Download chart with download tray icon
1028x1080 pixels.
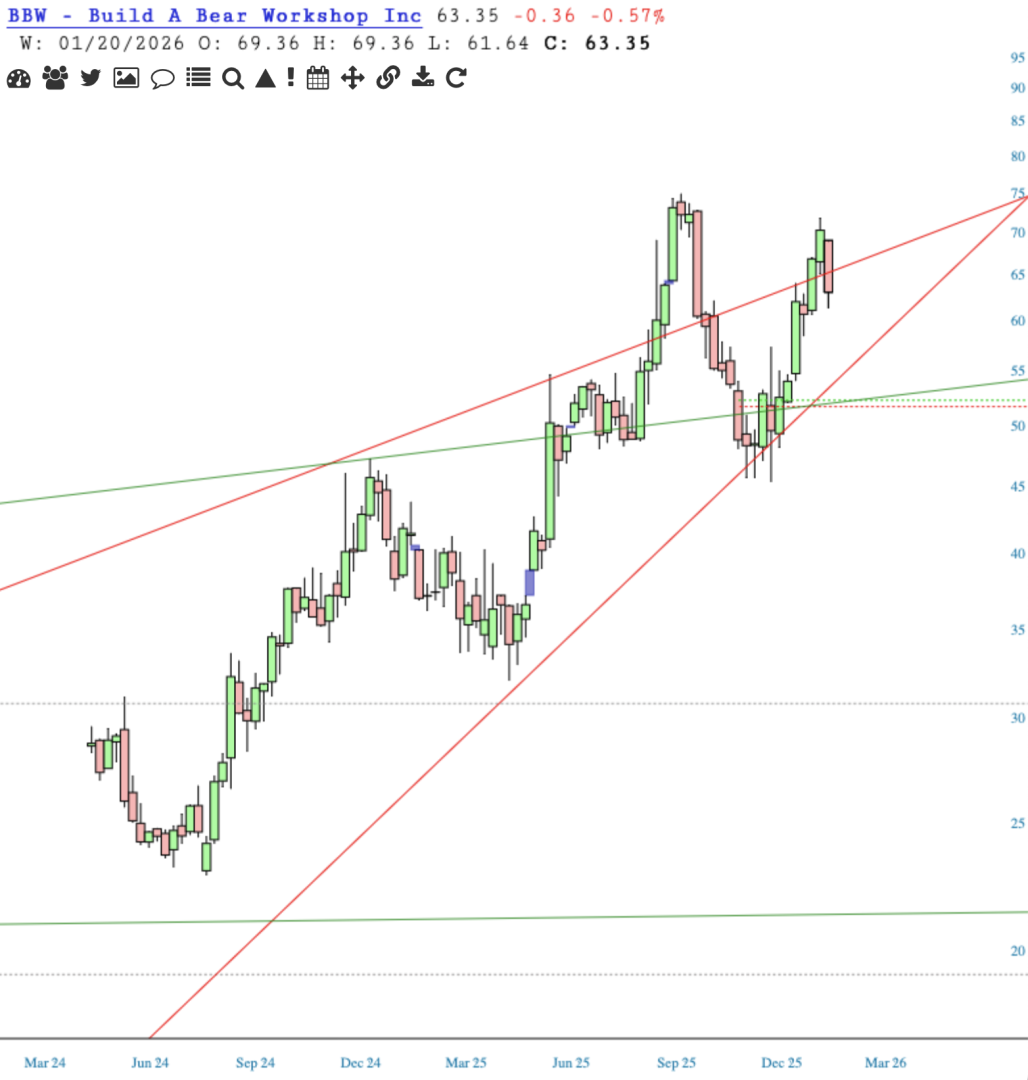point(423,77)
